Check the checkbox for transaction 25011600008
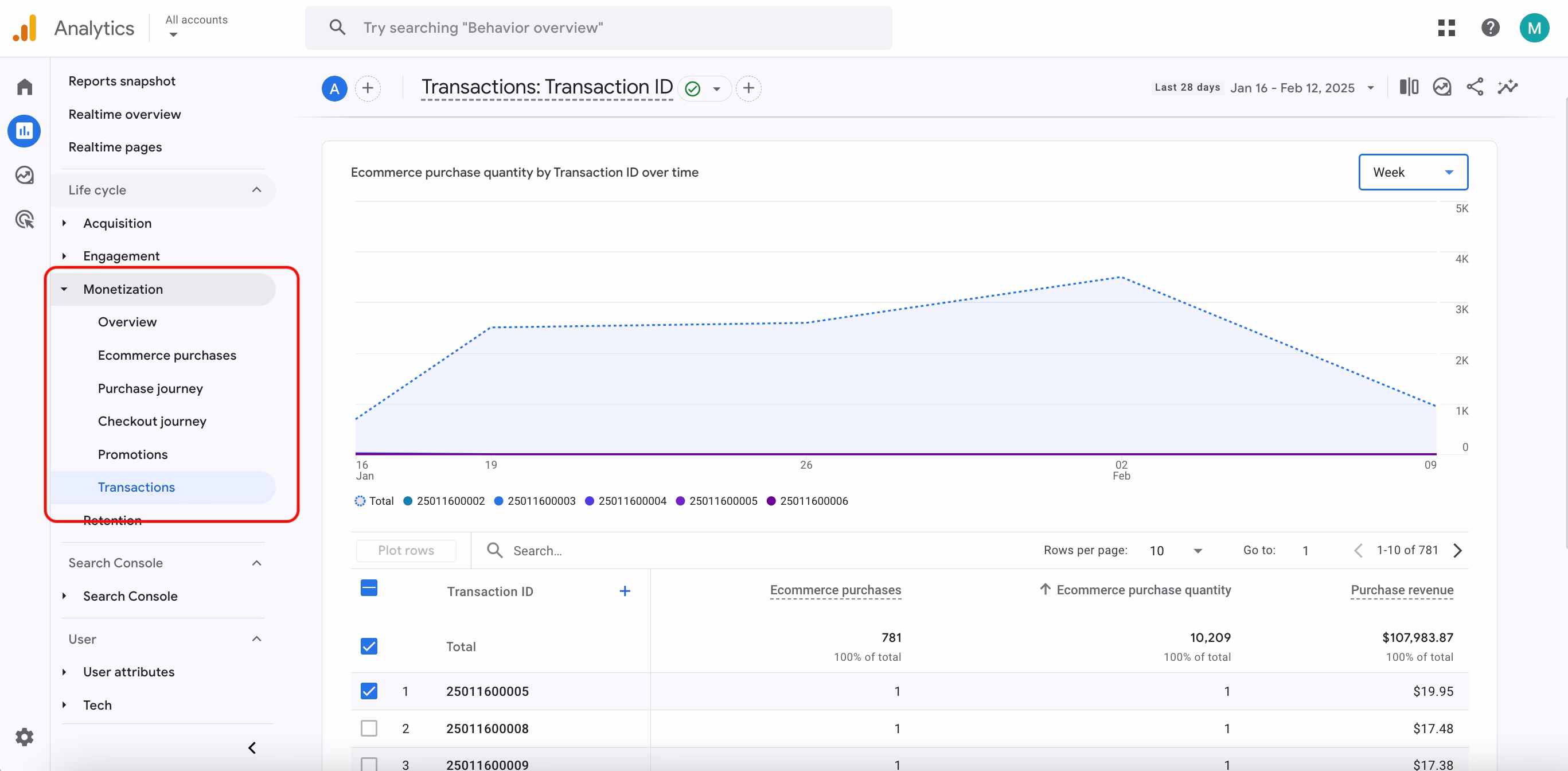Viewport: 1568px width, 771px height. click(369, 729)
